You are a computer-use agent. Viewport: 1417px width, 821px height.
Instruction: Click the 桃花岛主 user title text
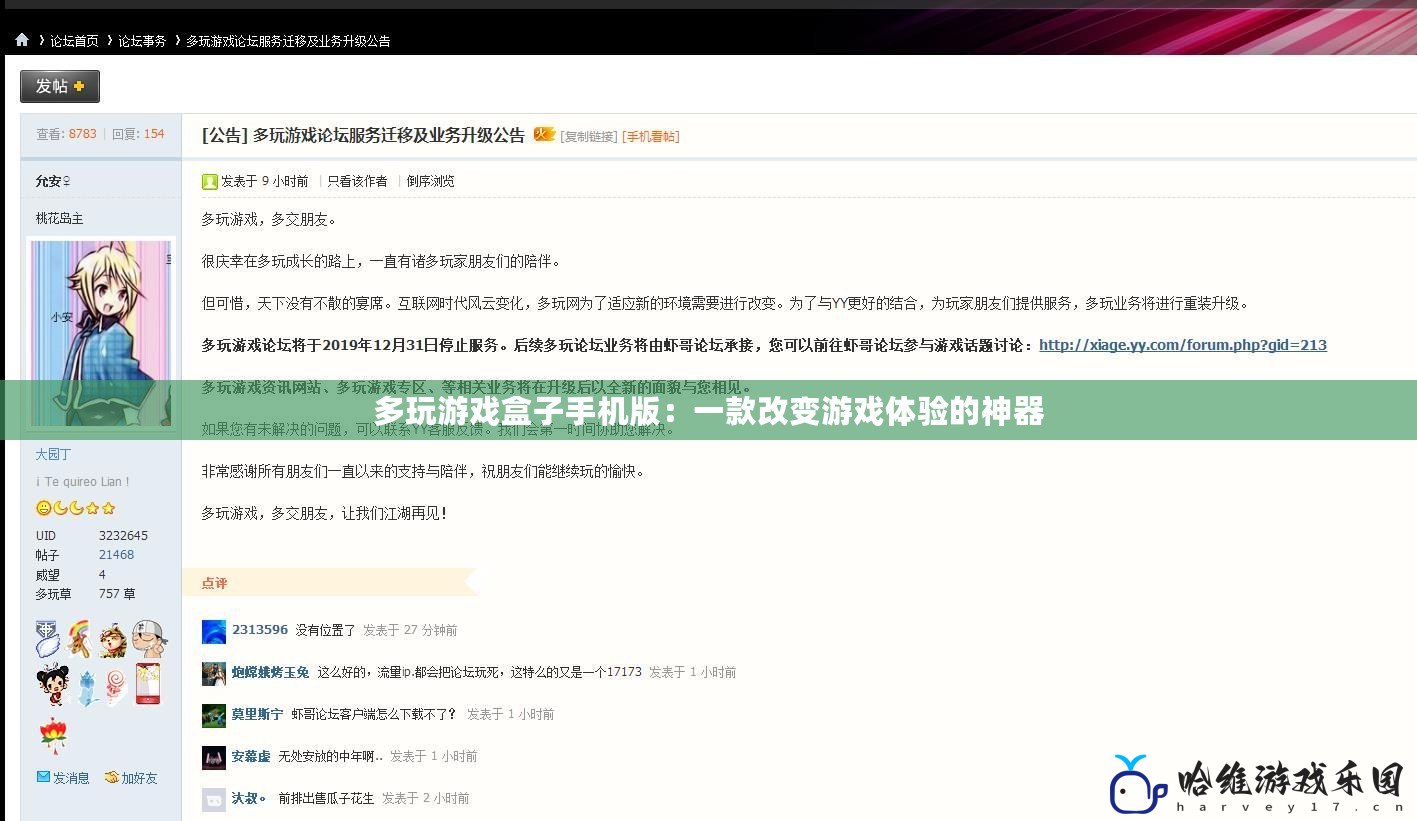click(60, 218)
